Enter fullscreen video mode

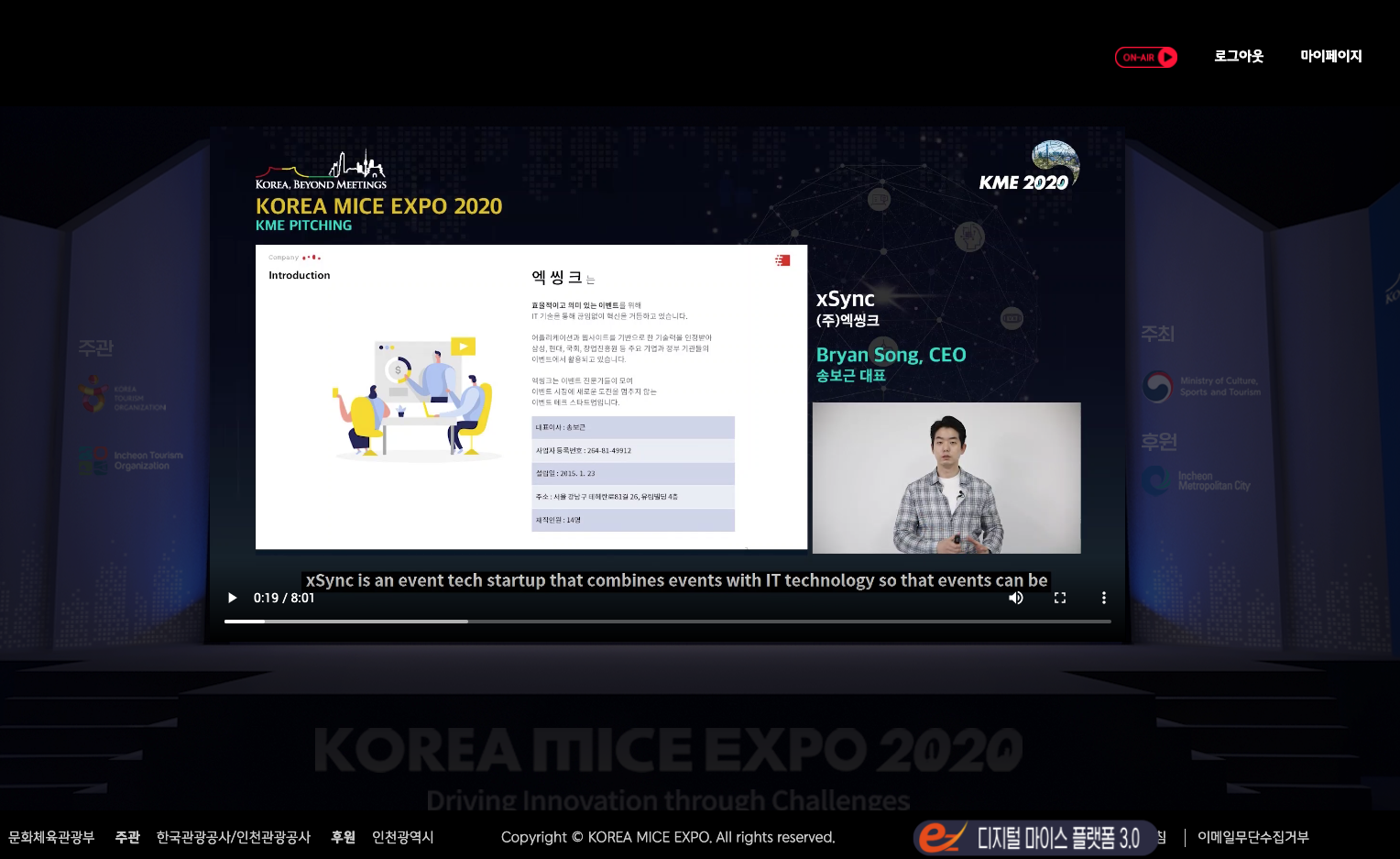click(x=1060, y=598)
